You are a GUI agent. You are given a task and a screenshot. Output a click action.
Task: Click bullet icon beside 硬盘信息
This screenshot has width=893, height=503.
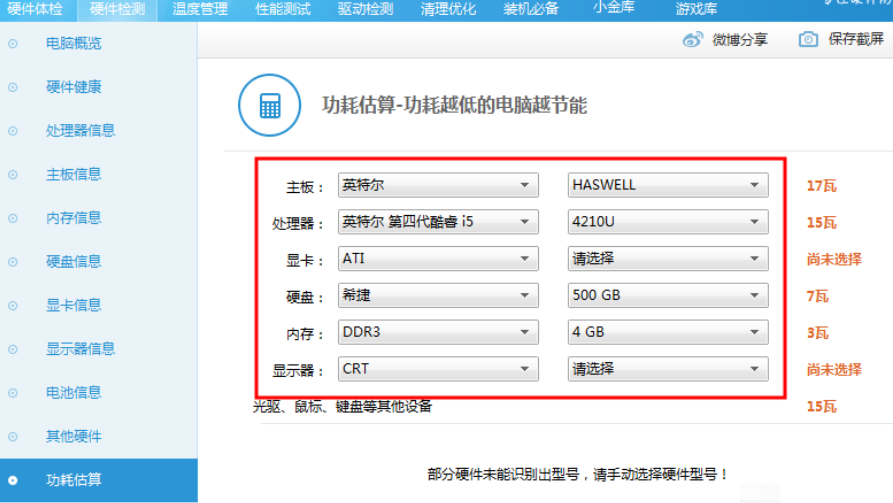click(x=13, y=262)
